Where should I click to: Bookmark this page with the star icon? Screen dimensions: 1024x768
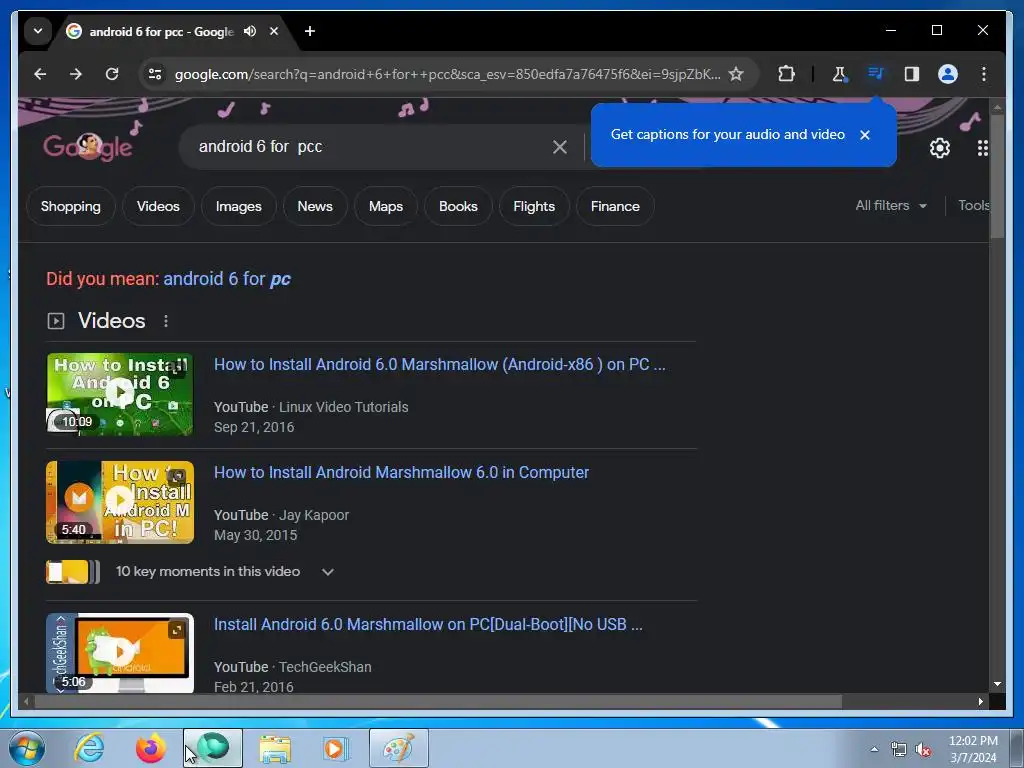tap(736, 74)
